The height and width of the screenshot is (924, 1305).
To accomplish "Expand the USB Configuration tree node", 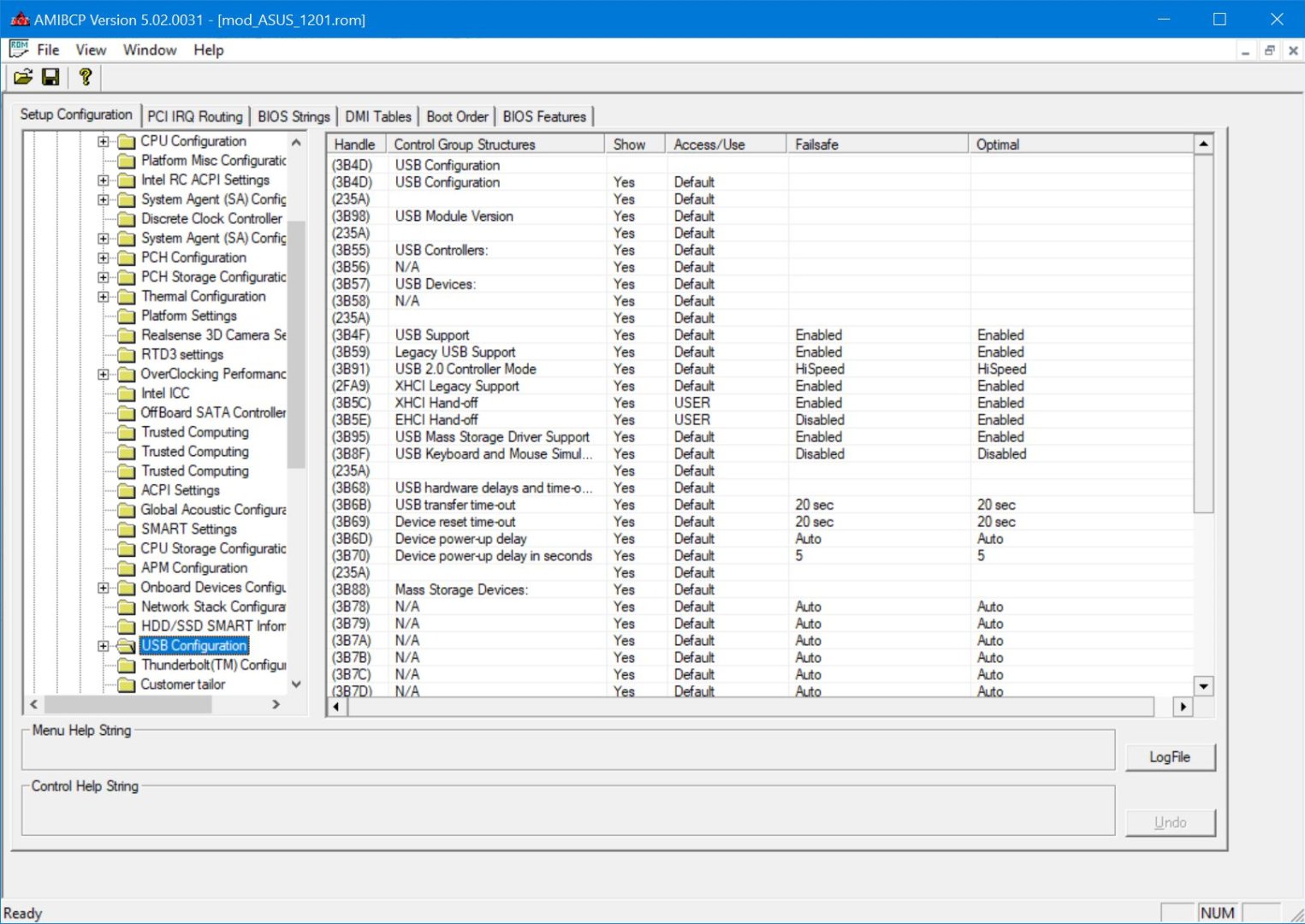I will point(104,646).
